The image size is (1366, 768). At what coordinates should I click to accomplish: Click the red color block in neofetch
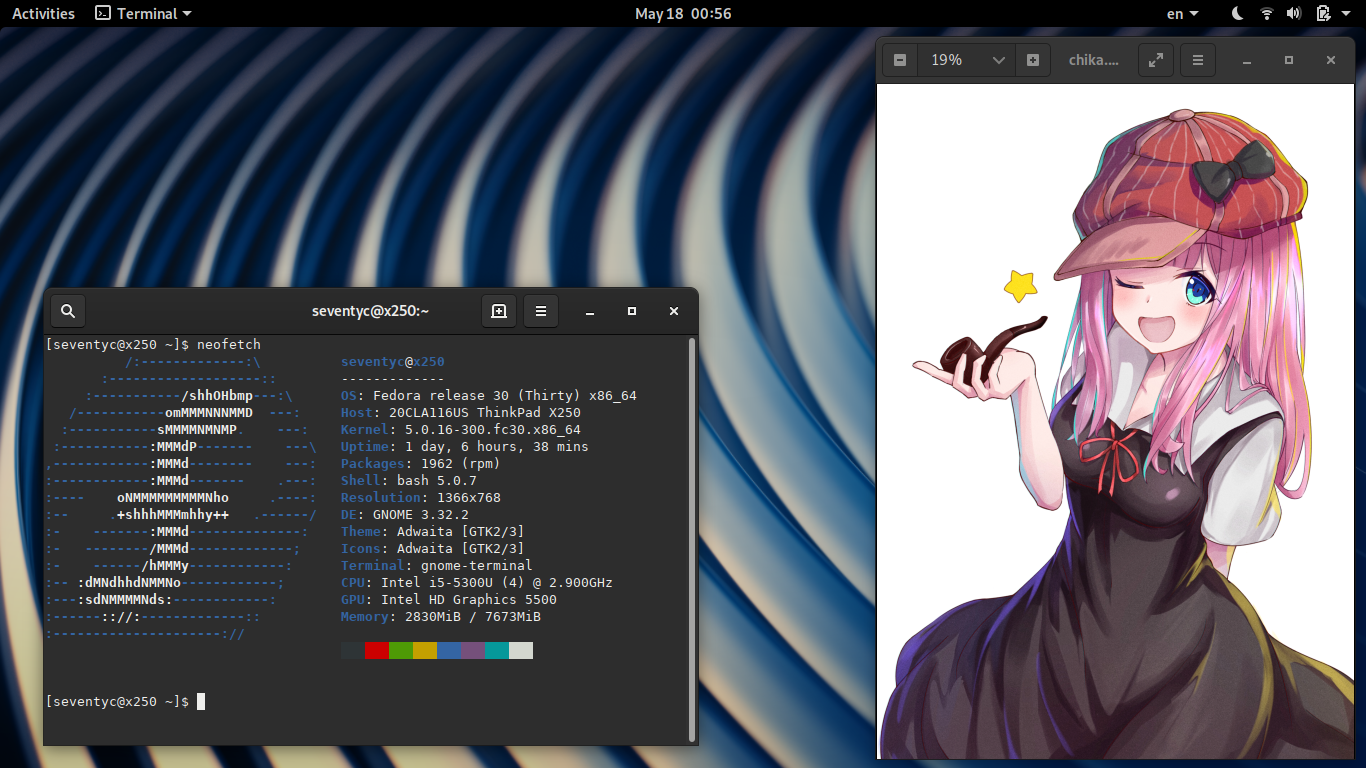[x=377, y=651]
